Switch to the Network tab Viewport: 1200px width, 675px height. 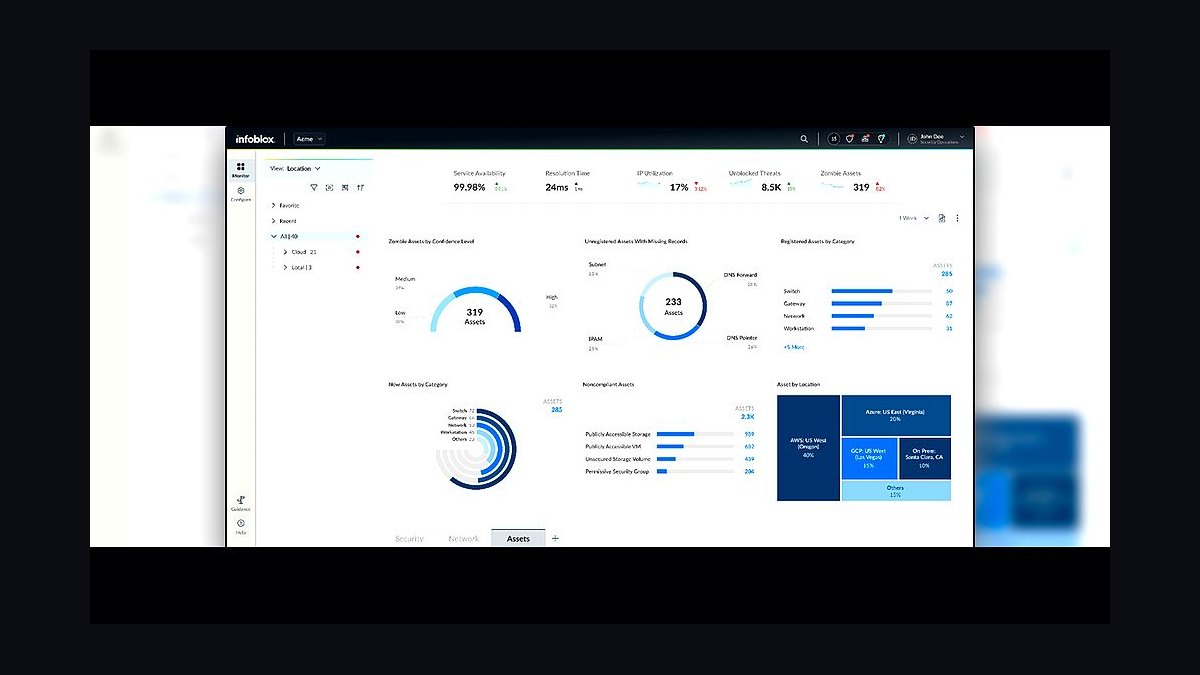[x=464, y=539]
